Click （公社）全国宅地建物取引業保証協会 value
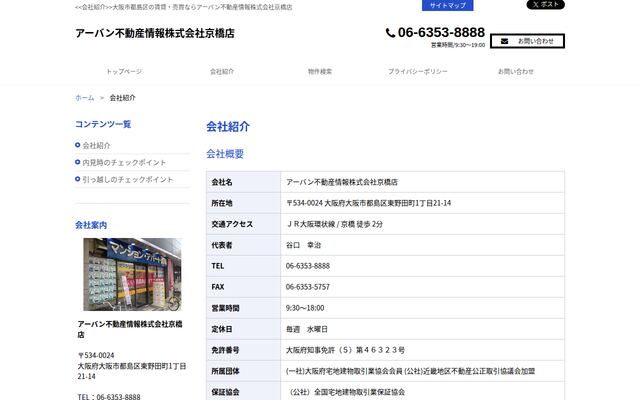This screenshot has height=400, width=640. click(x=347, y=392)
